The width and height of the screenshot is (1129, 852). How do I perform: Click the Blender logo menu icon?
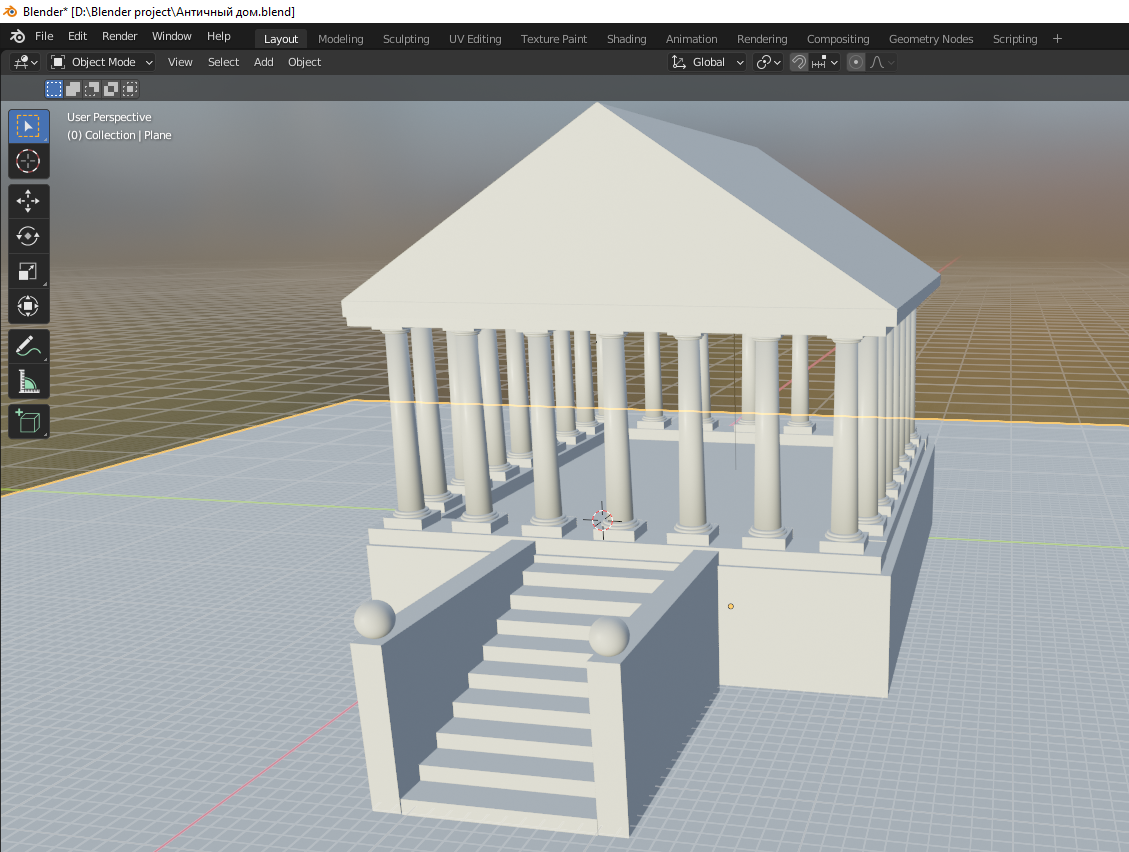[x=17, y=36]
